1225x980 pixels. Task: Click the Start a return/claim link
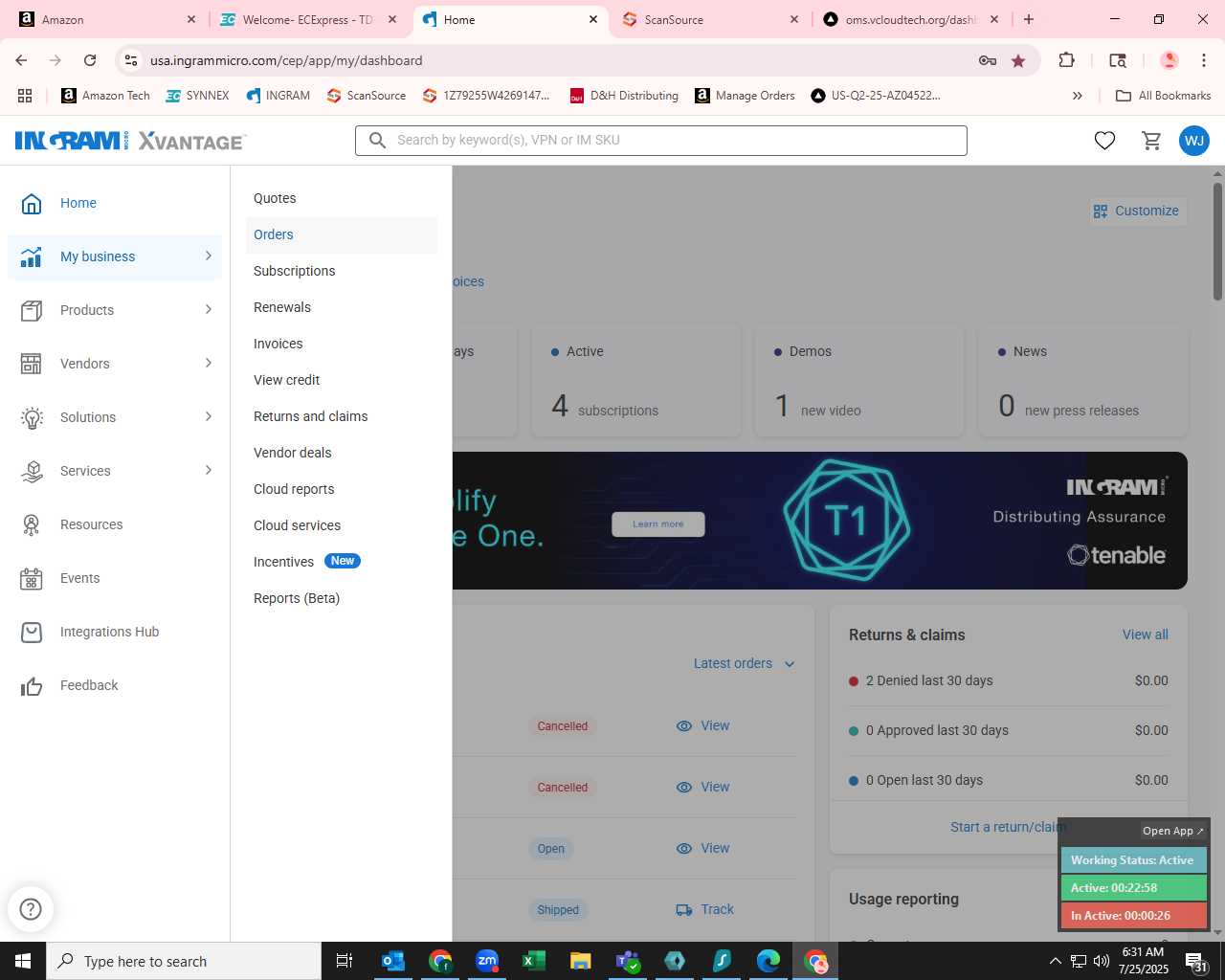(x=1009, y=827)
